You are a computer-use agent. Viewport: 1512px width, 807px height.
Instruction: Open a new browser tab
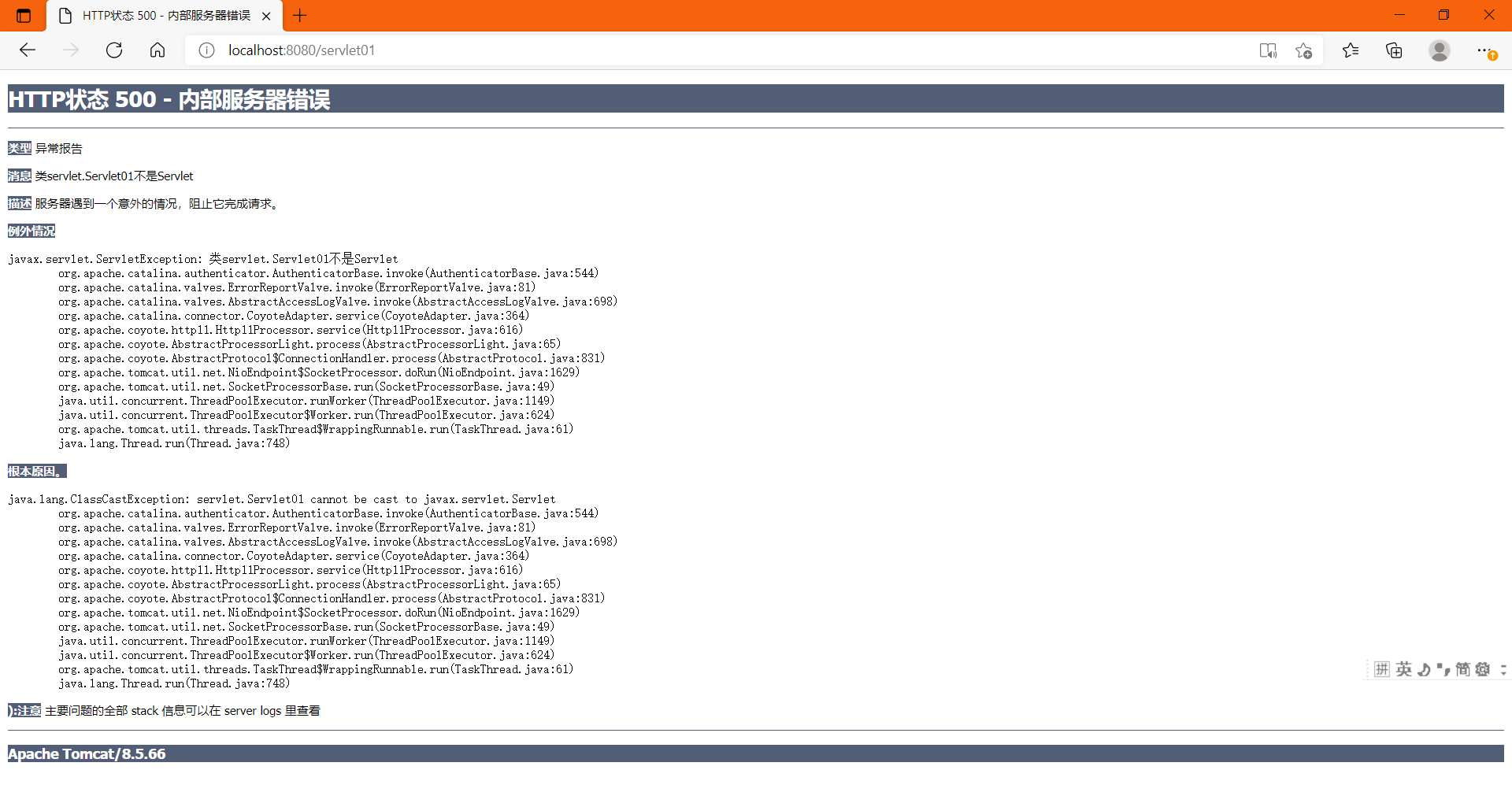[300, 15]
